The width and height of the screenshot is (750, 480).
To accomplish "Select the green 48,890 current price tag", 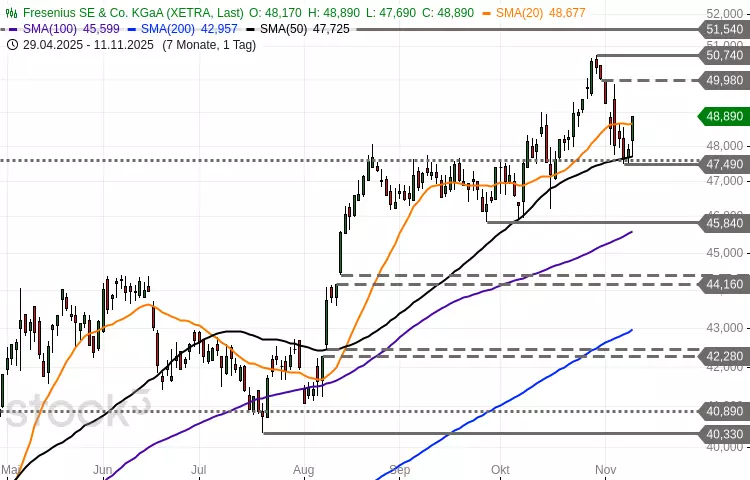I will tap(723, 116).
